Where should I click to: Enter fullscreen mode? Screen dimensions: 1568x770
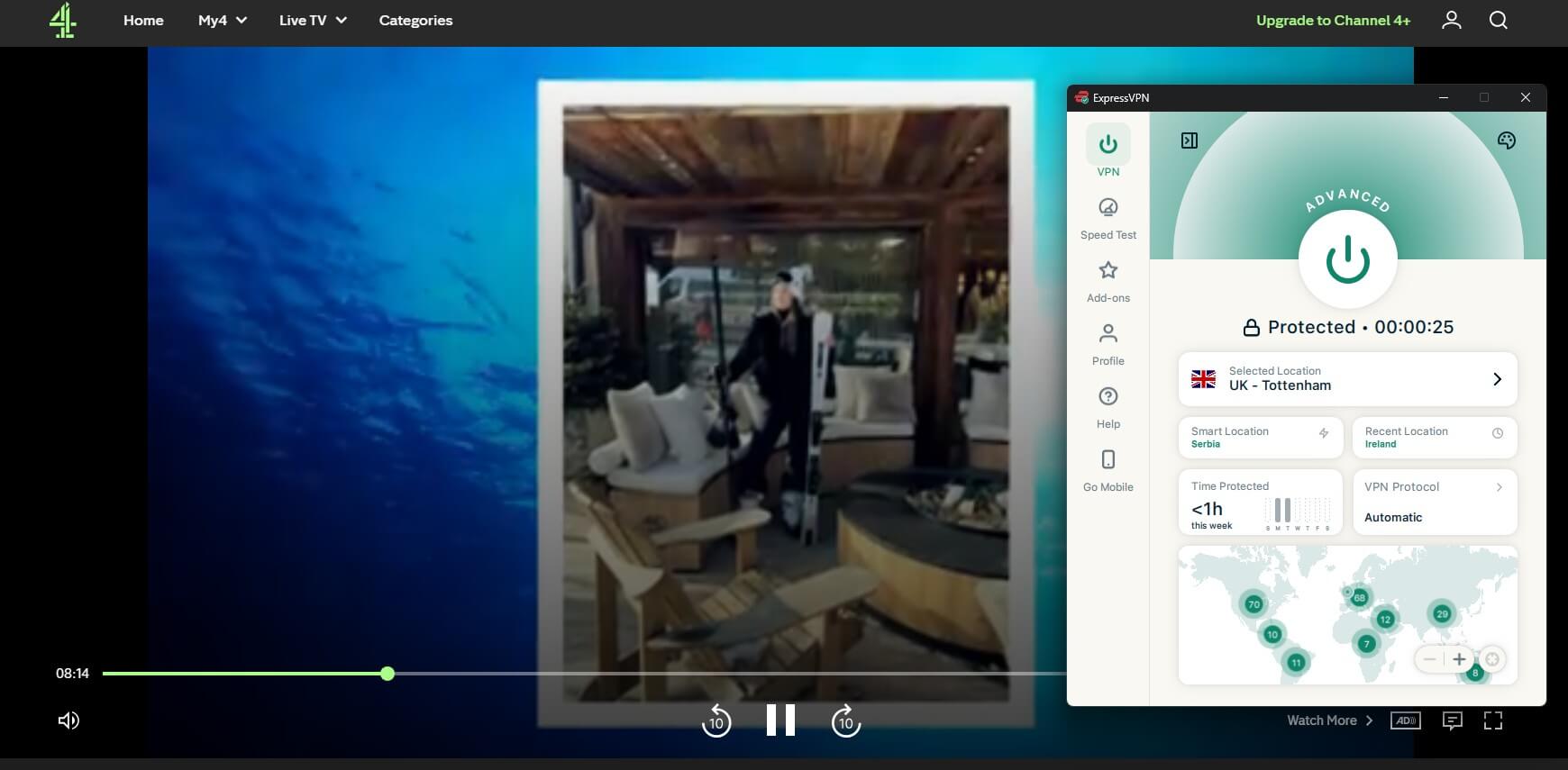(x=1493, y=720)
